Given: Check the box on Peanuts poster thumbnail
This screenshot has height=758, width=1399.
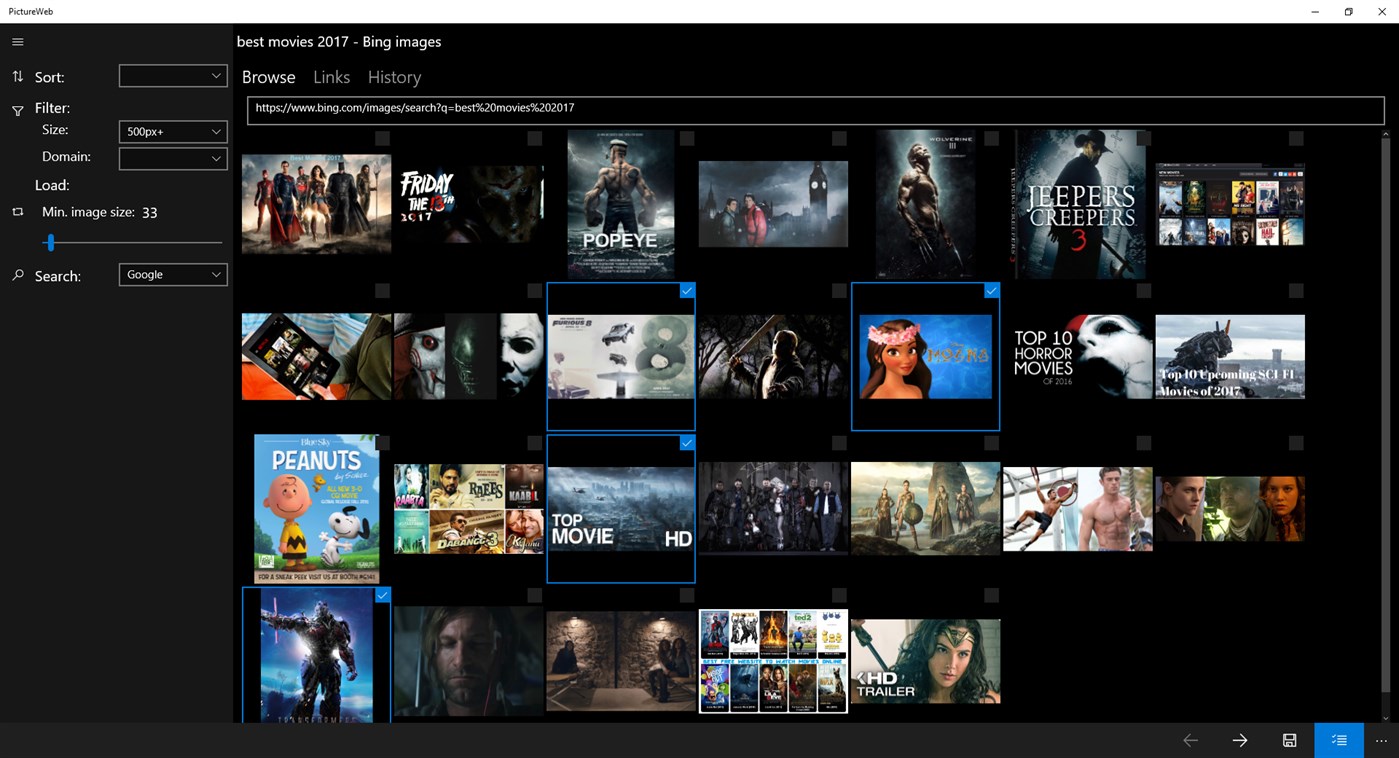Looking at the screenshot, I should pos(382,443).
